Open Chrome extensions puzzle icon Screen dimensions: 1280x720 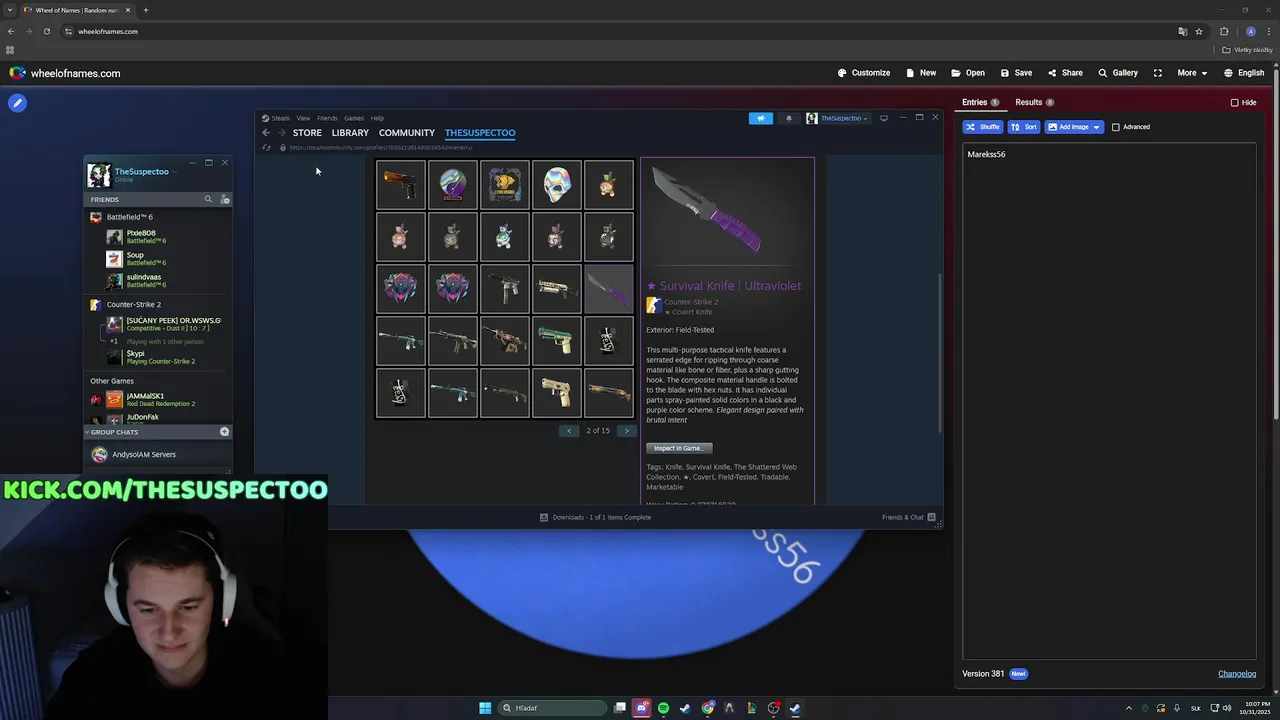point(1224,31)
